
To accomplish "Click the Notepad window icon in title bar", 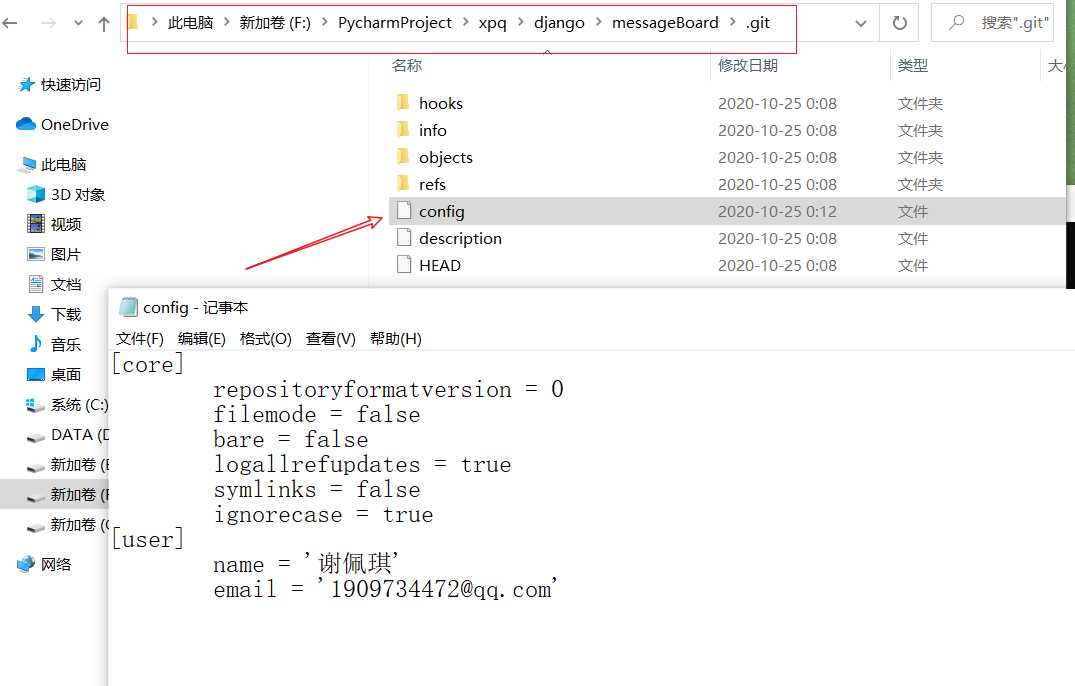I will pos(128,307).
